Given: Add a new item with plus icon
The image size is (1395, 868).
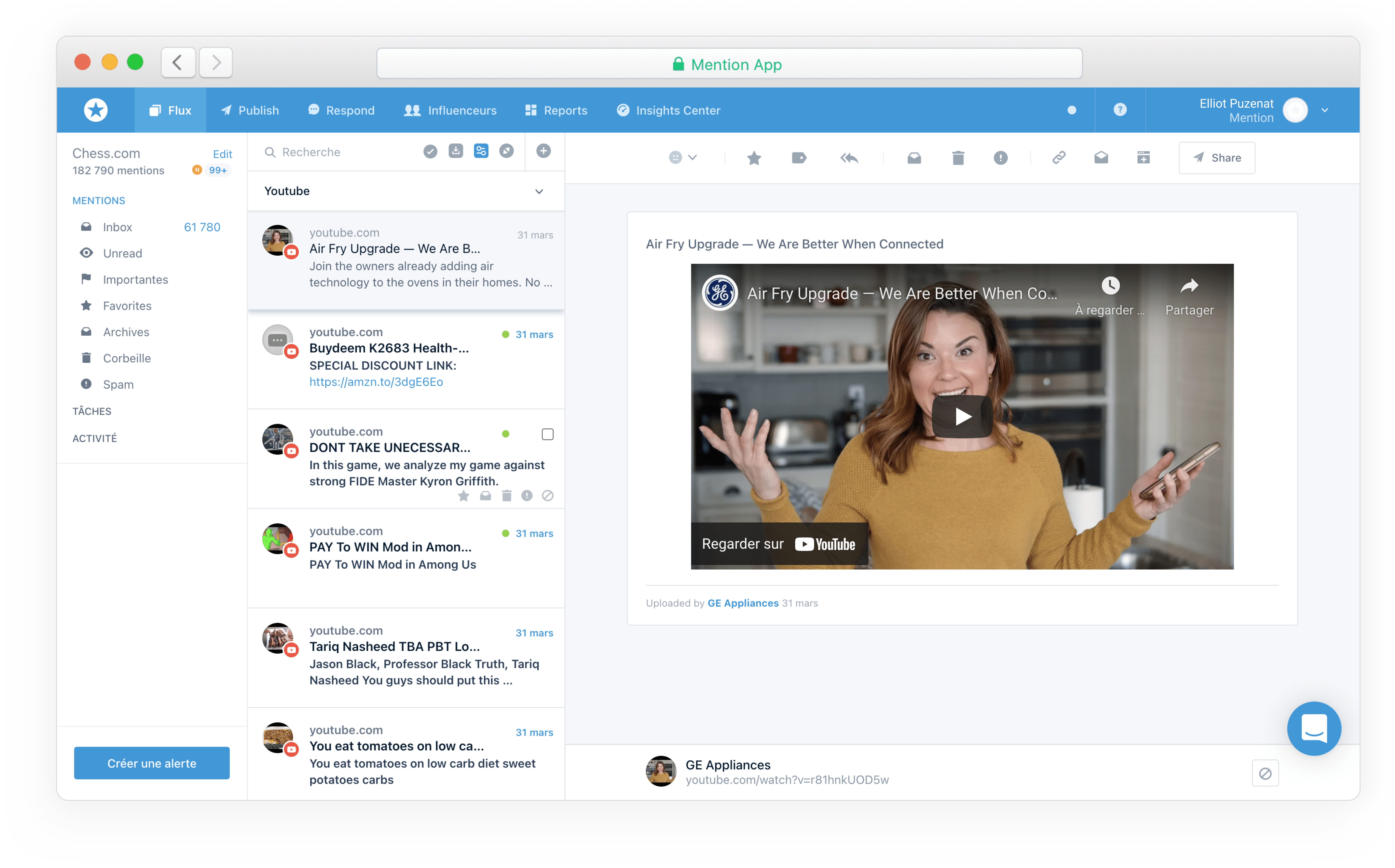Looking at the screenshot, I should (544, 151).
